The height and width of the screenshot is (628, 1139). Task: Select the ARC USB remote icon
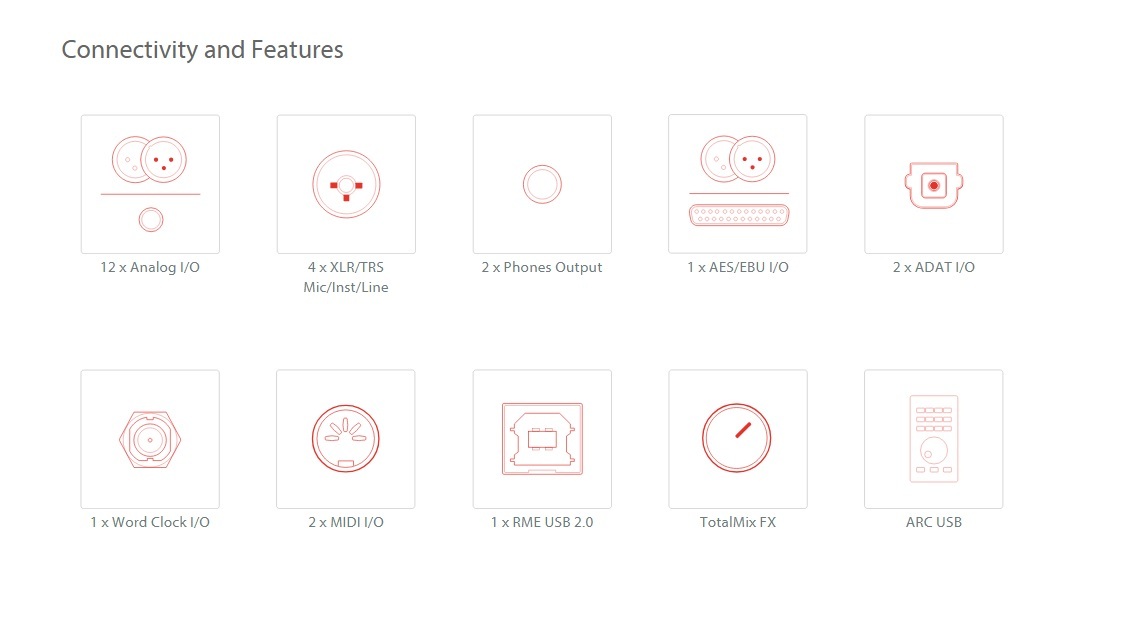[x=933, y=439]
